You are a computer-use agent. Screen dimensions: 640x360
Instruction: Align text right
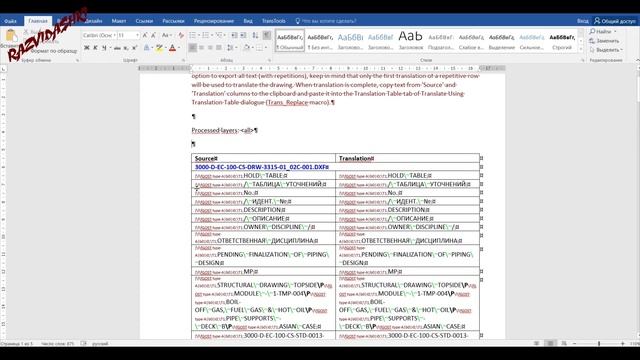210,48
